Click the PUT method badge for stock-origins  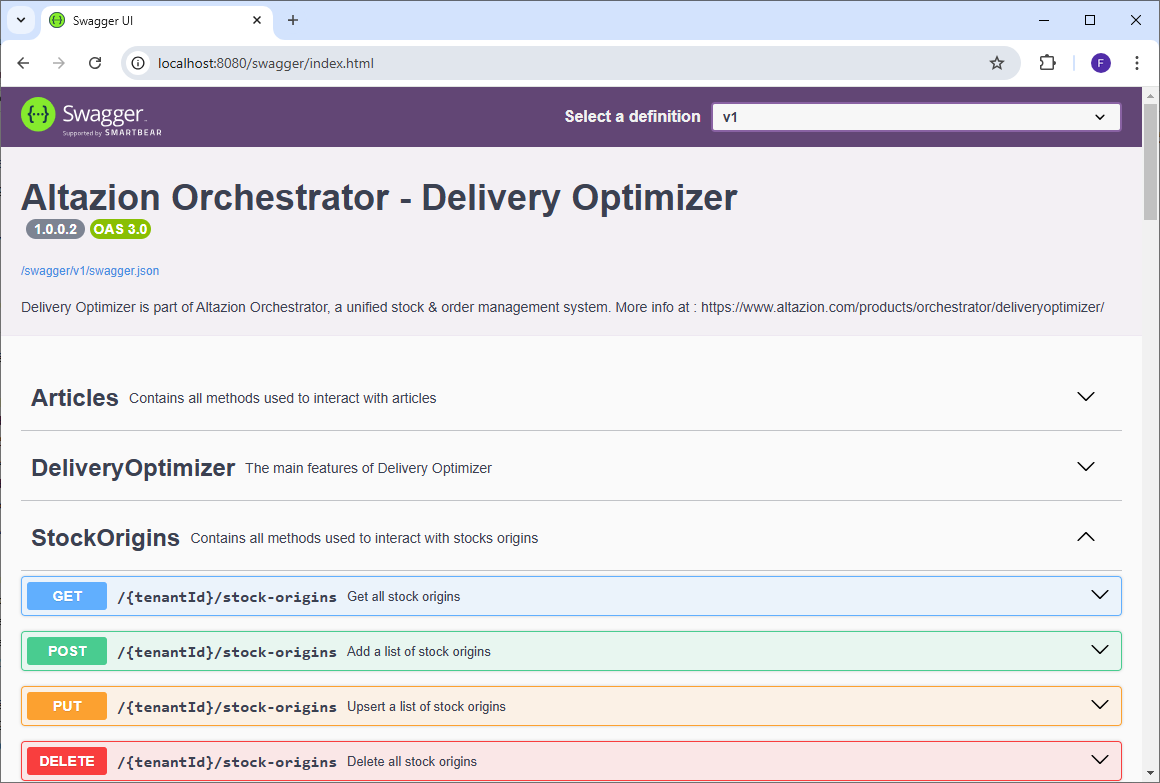pyautogui.click(x=66, y=705)
